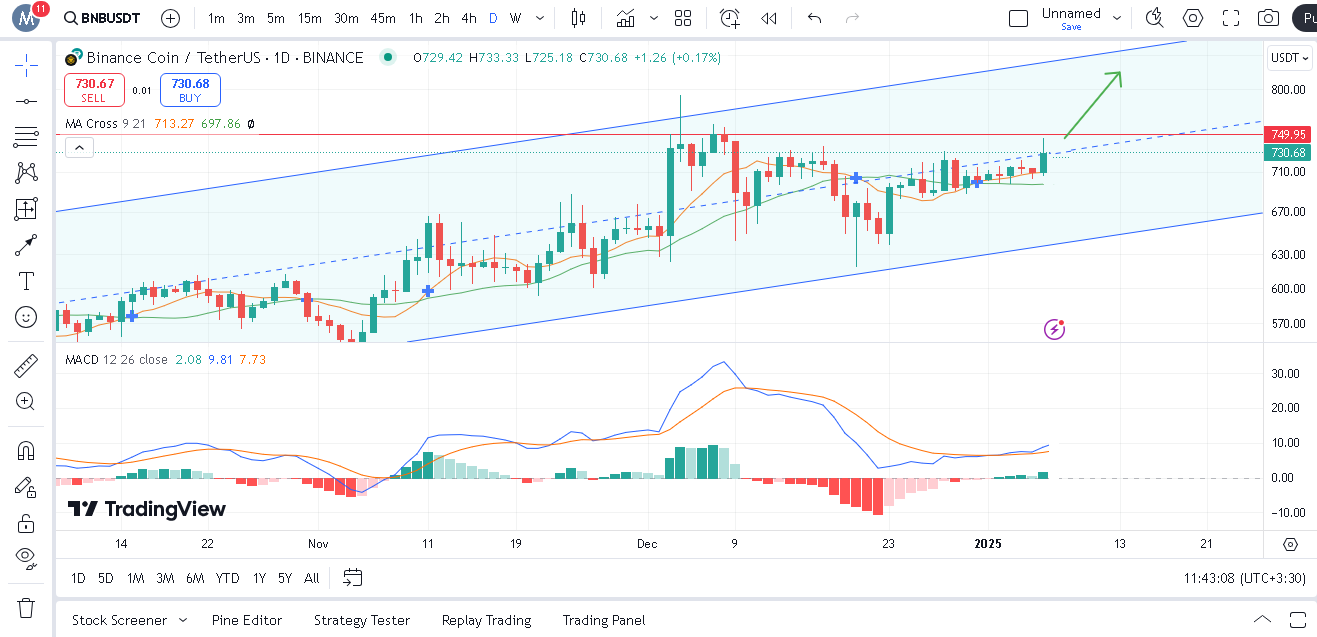Redo the last chart action

click(x=852, y=18)
